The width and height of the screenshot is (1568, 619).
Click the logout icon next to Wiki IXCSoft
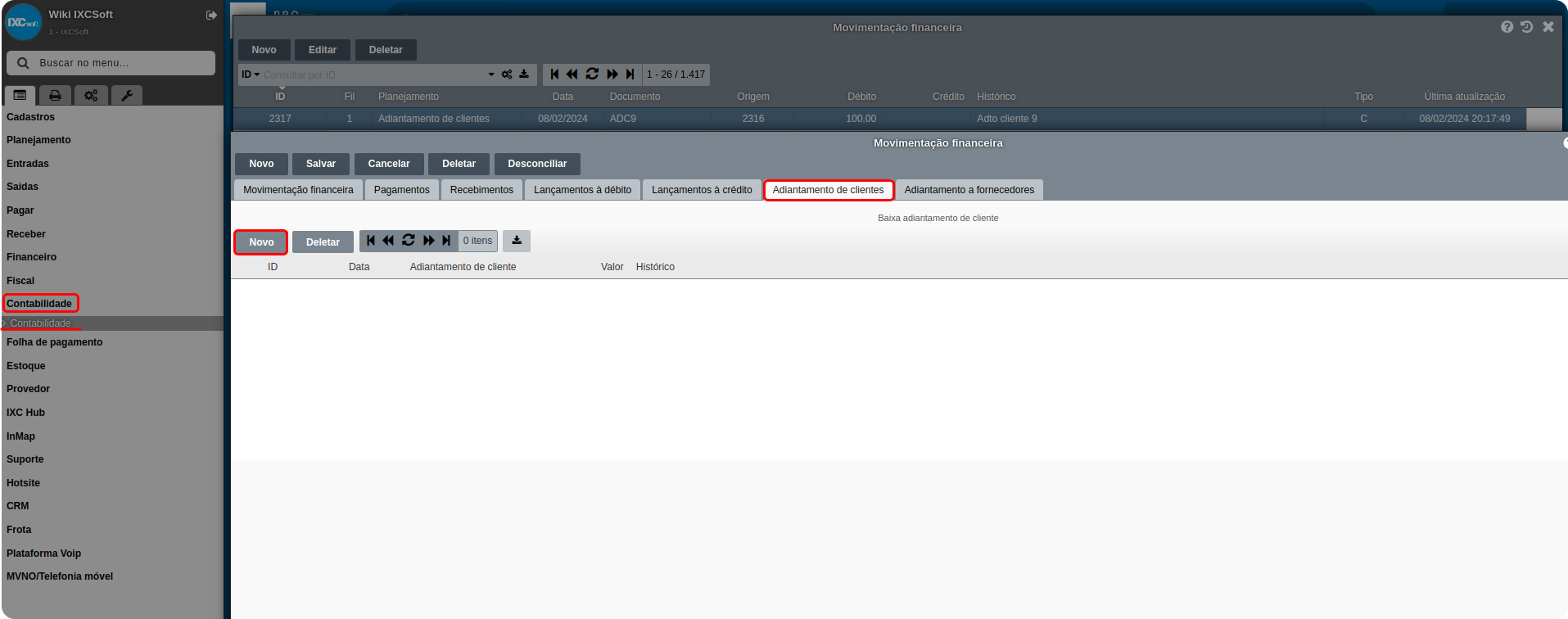[x=211, y=15]
